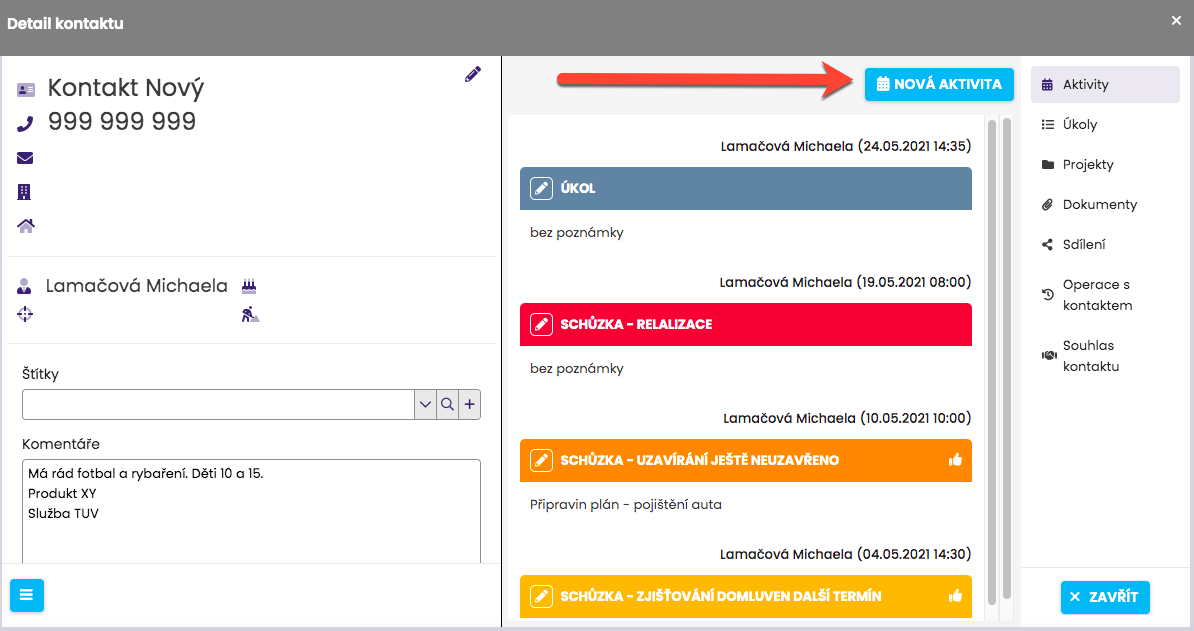Click the activity list vertical scrollbar
The width and height of the screenshot is (1194, 631).
[992, 360]
